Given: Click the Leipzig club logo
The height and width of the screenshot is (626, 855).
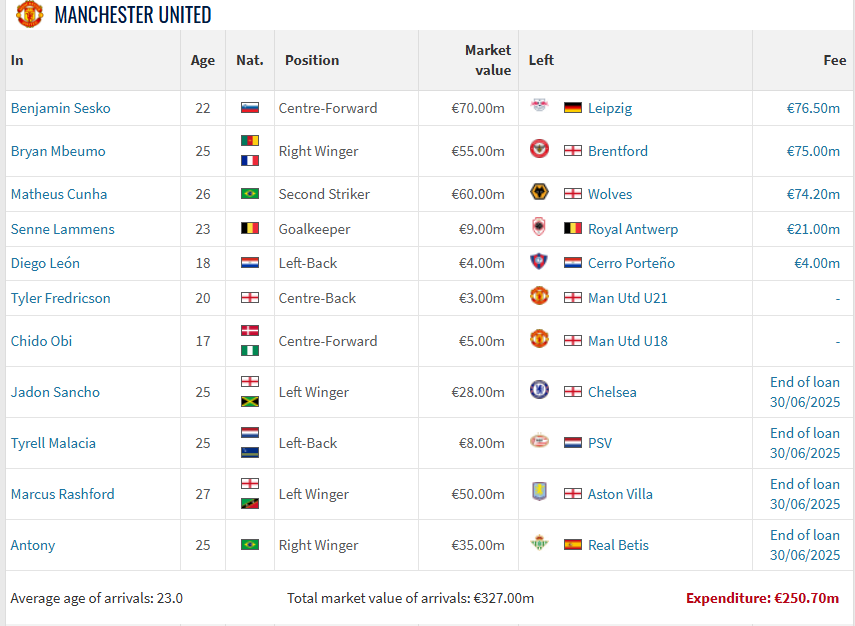Looking at the screenshot, I should tap(539, 108).
